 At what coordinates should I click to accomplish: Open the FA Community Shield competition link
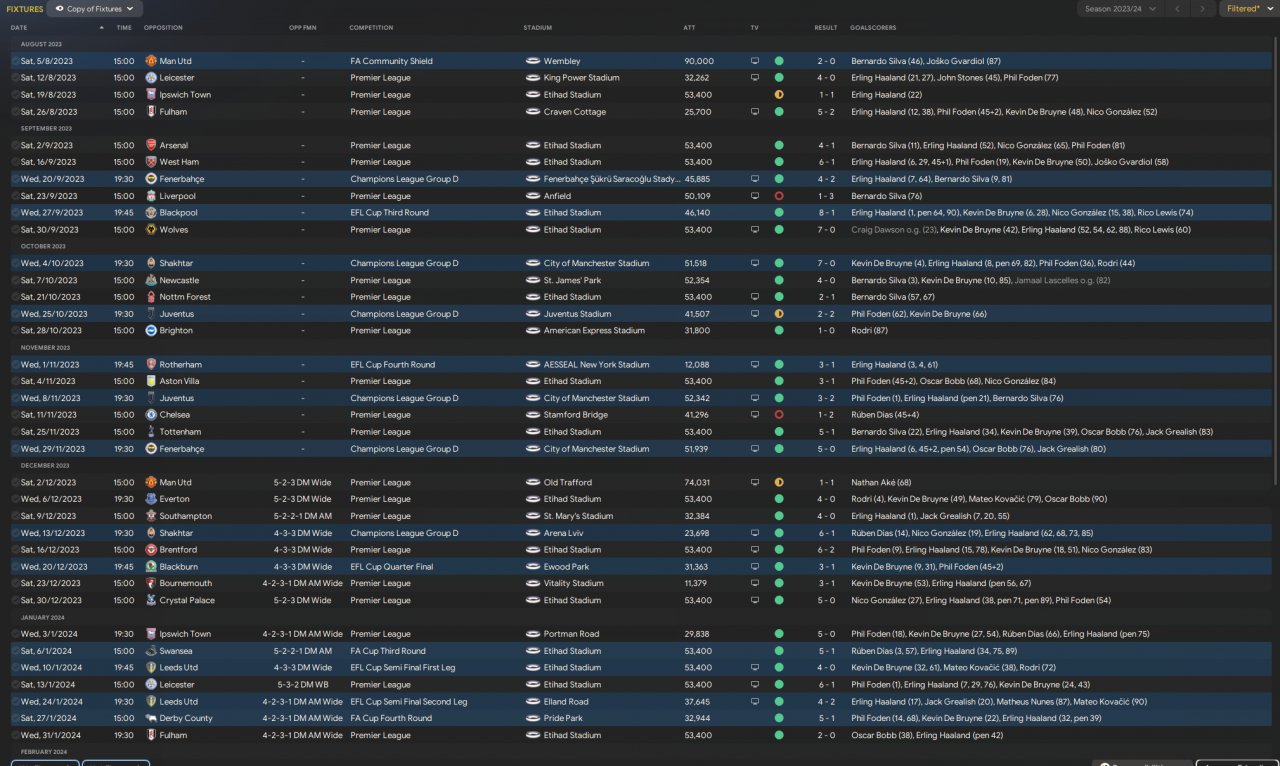(391, 61)
